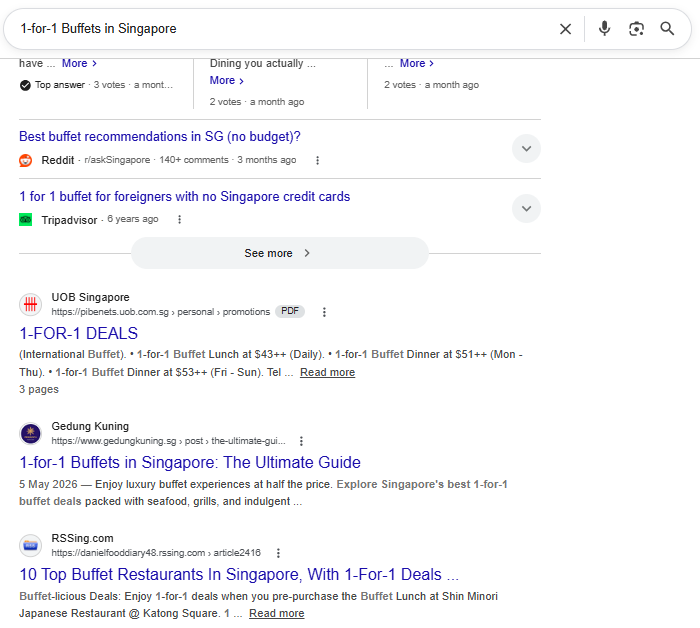The width and height of the screenshot is (700, 628).
Task: Open options menu for RSSing.com result
Action: tap(278, 553)
